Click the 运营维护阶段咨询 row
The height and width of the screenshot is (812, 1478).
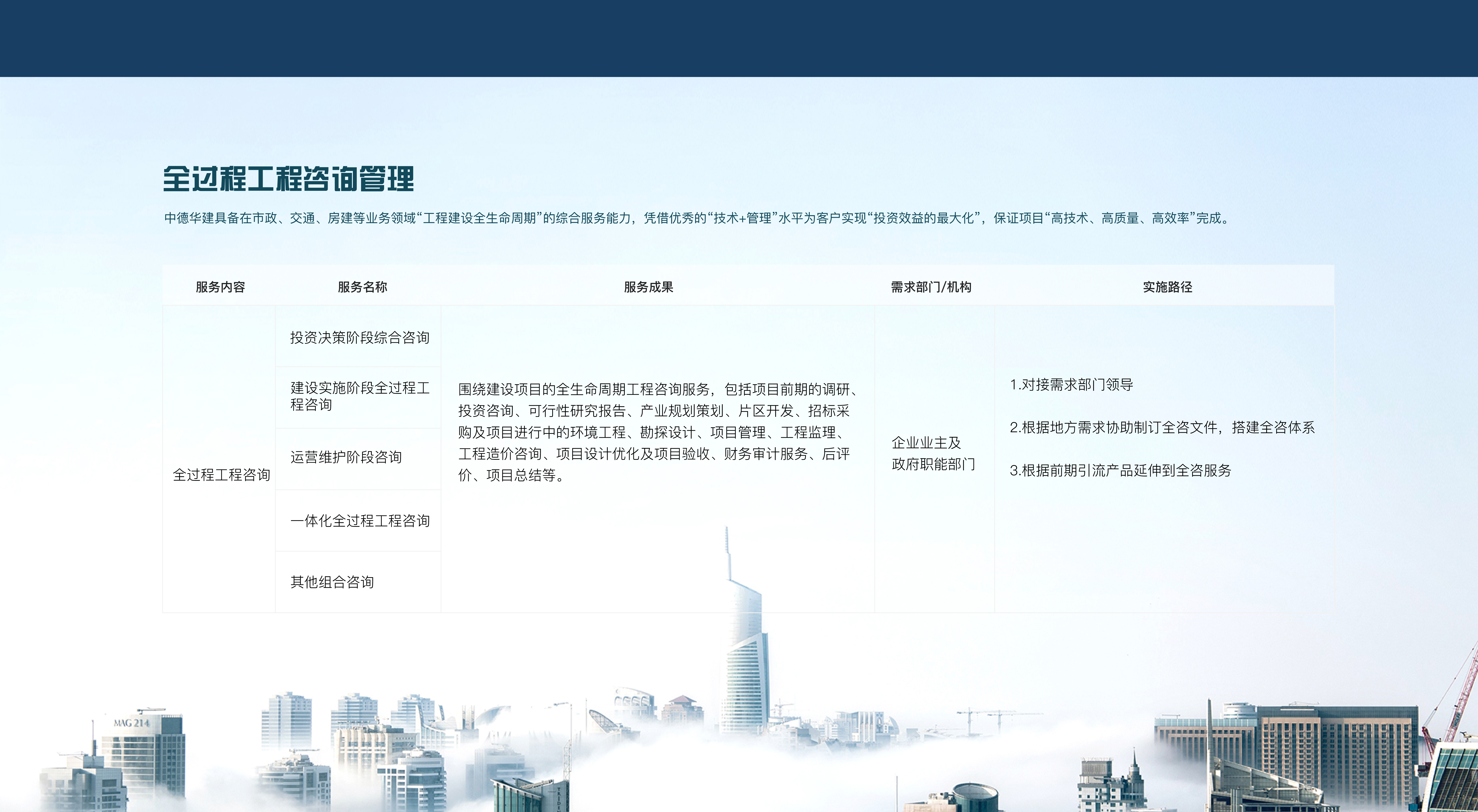pyautogui.click(x=358, y=459)
